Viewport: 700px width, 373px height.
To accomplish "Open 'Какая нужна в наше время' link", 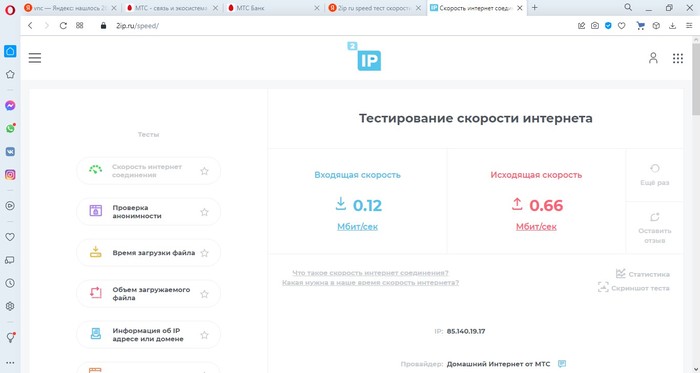I will coord(370,283).
